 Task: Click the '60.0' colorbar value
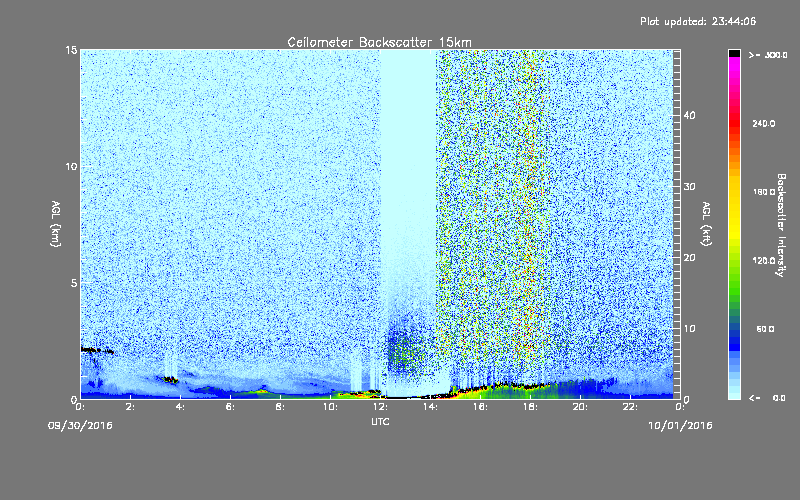pyautogui.click(x=765, y=329)
